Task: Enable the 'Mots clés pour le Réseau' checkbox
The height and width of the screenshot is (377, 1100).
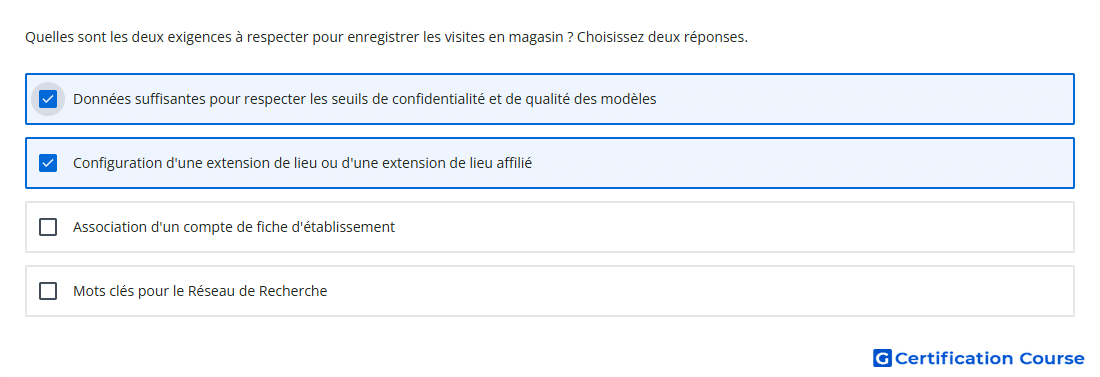Action: pyautogui.click(x=48, y=291)
